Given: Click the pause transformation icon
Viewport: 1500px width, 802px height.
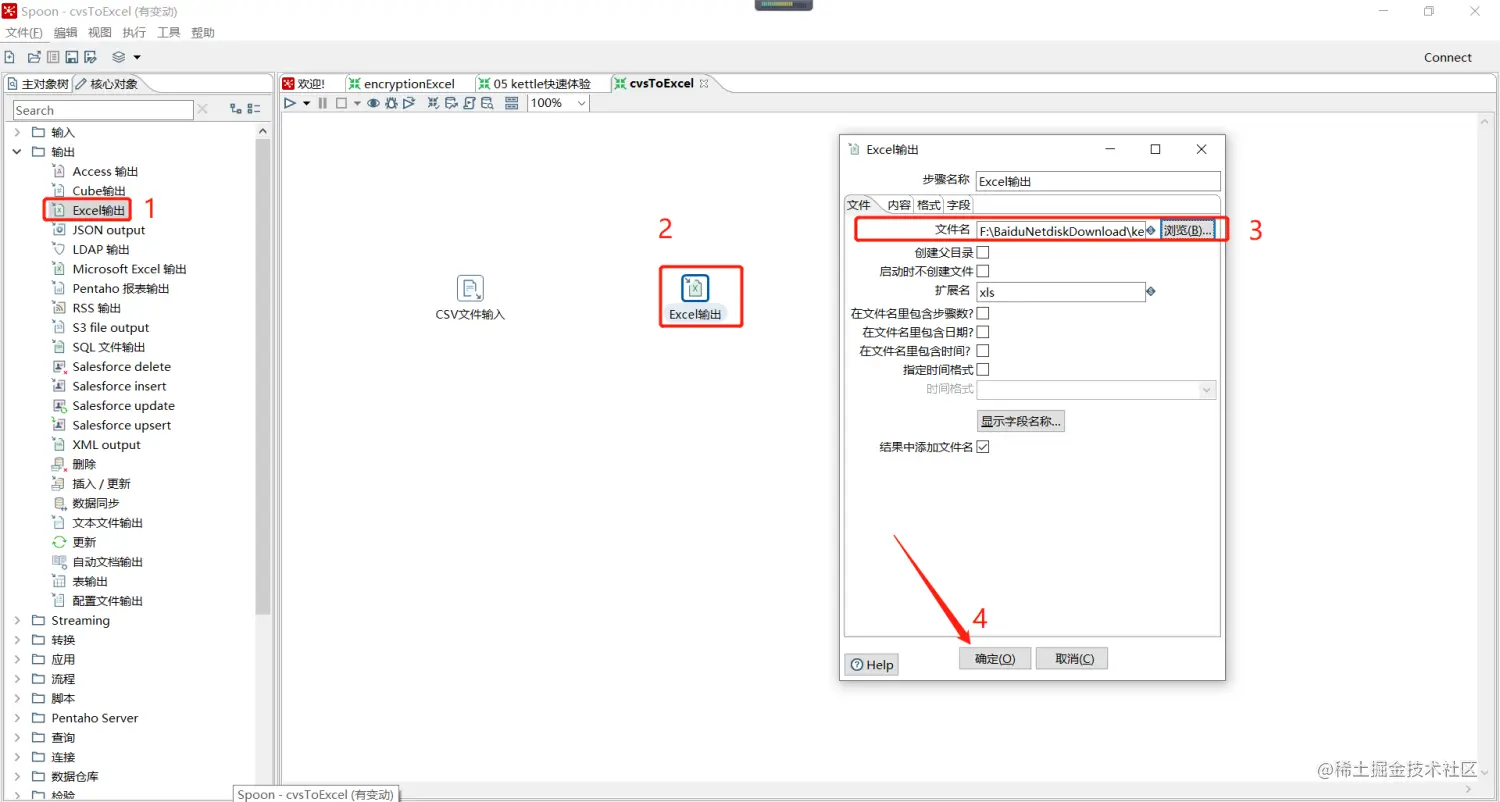Looking at the screenshot, I should click(x=323, y=103).
